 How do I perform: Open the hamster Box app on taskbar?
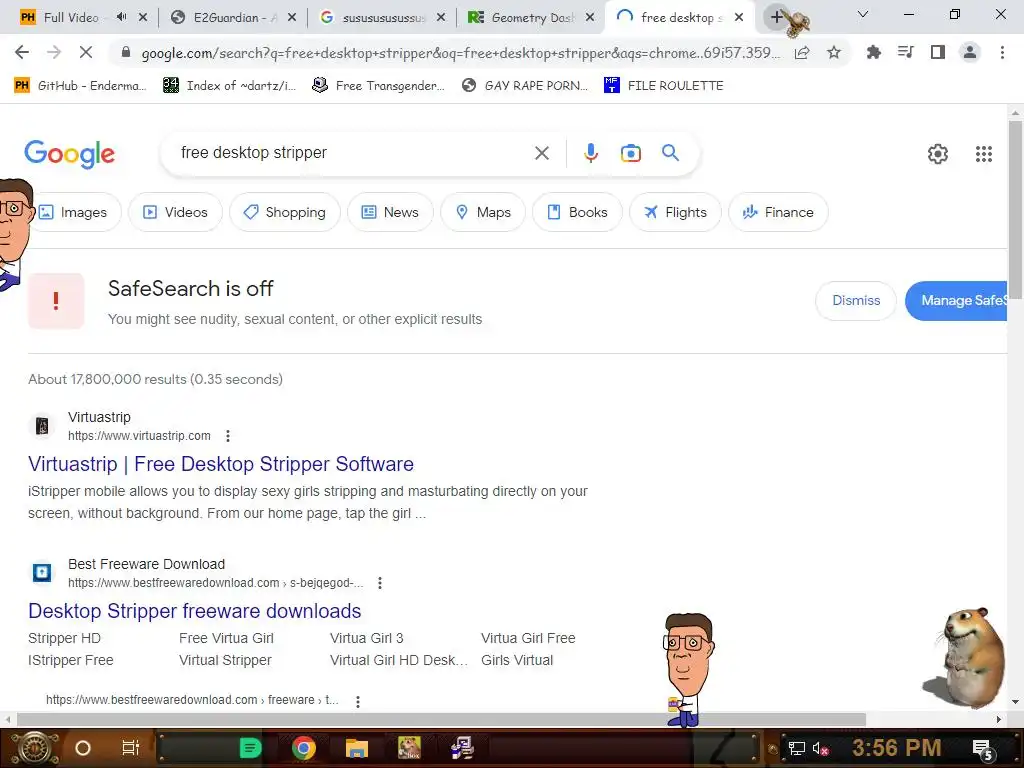click(x=409, y=748)
